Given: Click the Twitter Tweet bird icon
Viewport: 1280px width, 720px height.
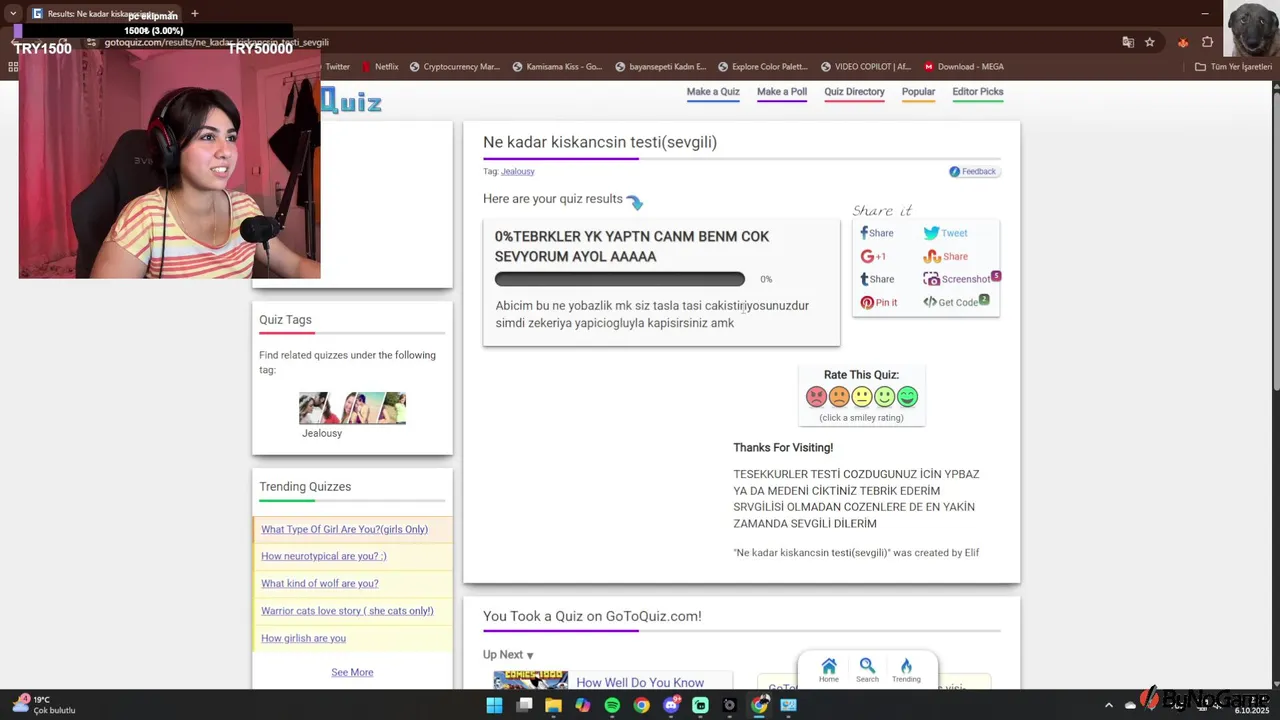Looking at the screenshot, I should (x=931, y=233).
